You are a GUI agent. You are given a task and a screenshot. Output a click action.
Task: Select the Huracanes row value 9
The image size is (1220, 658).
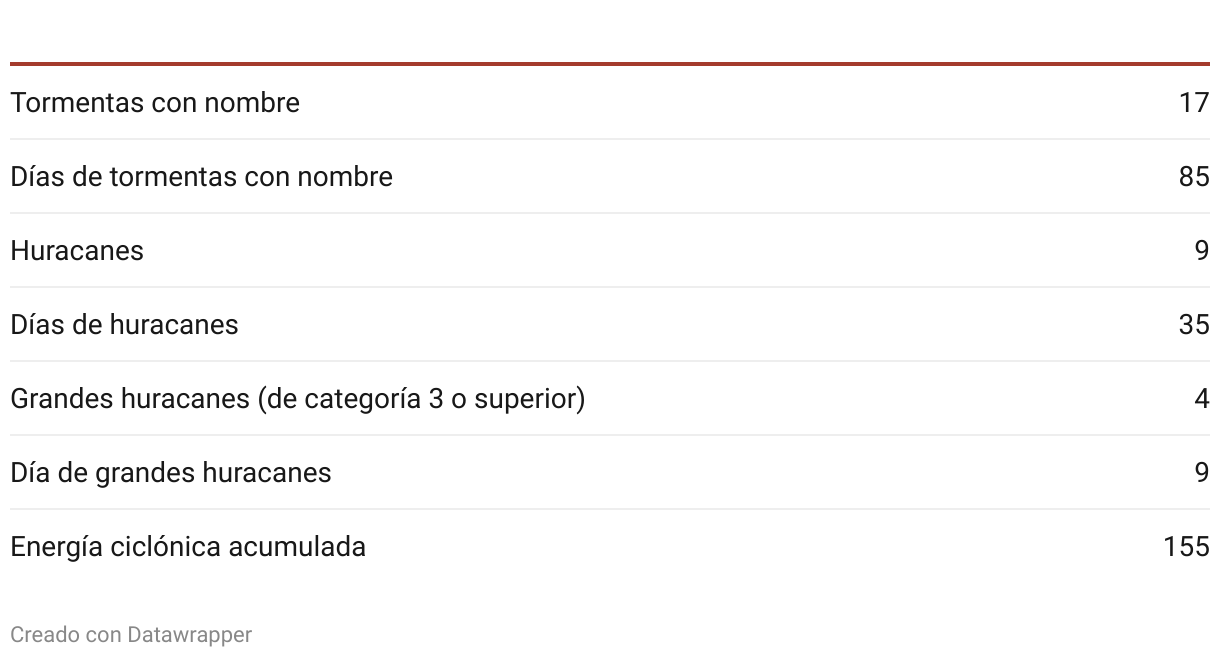click(x=1202, y=251)
